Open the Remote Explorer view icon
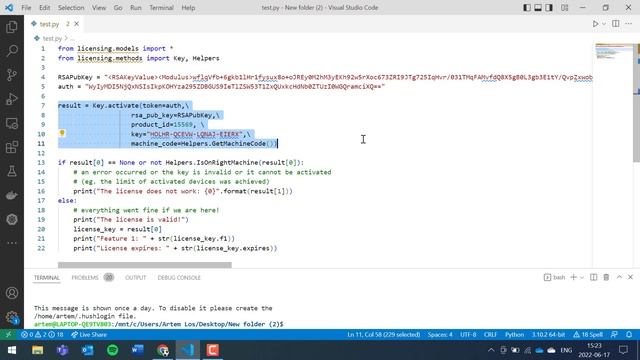The image size is (640, 360). tap(12, 123)
